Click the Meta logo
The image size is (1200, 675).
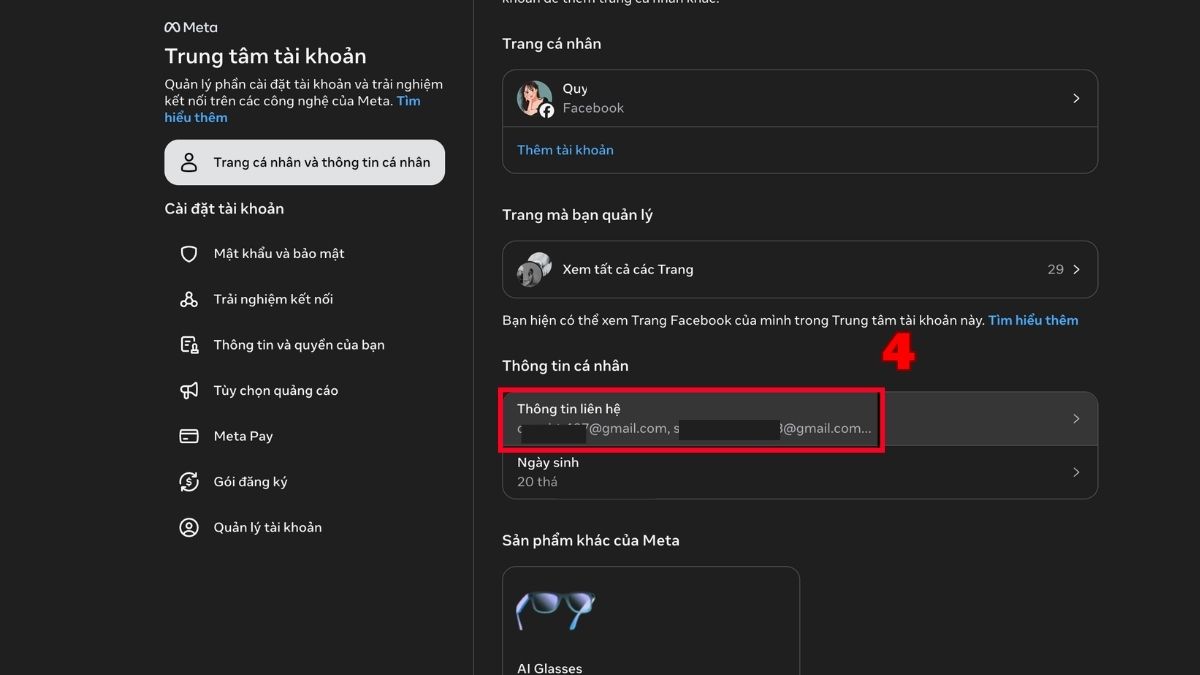point(190,27)
